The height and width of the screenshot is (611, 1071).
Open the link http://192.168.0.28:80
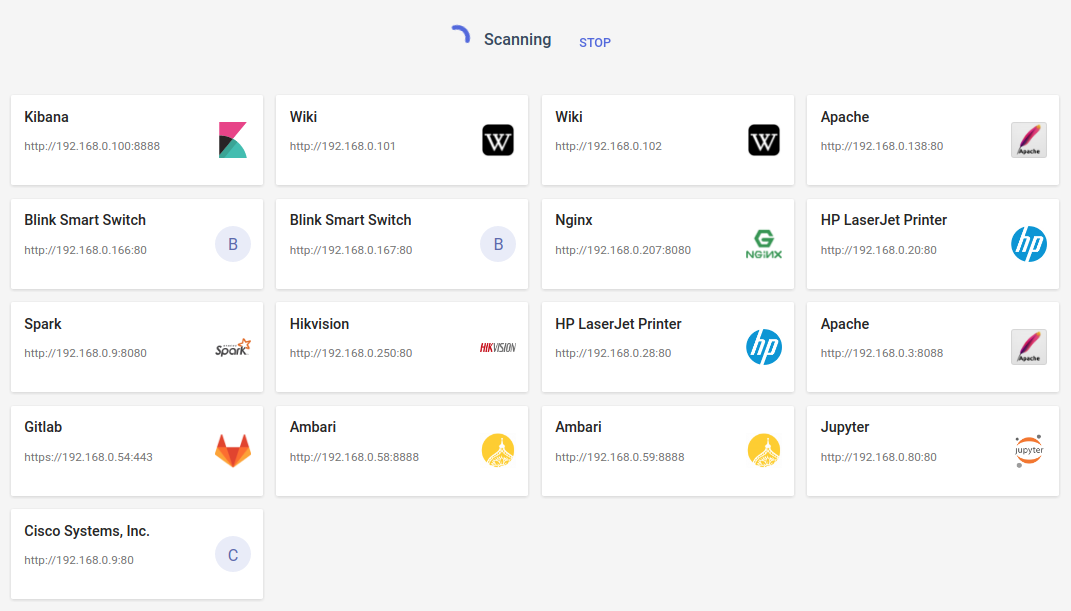pyautogui.click(x=613, y=353)
